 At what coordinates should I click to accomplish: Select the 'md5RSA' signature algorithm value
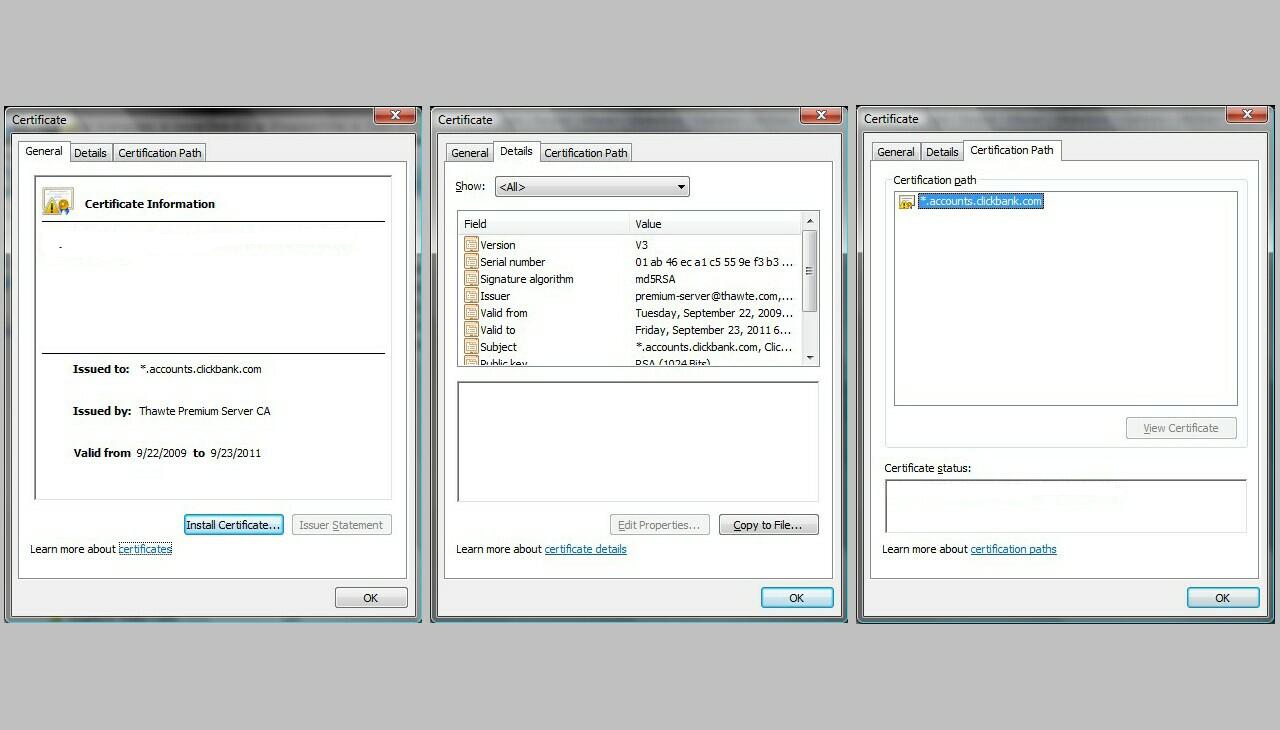click(655, 279)
